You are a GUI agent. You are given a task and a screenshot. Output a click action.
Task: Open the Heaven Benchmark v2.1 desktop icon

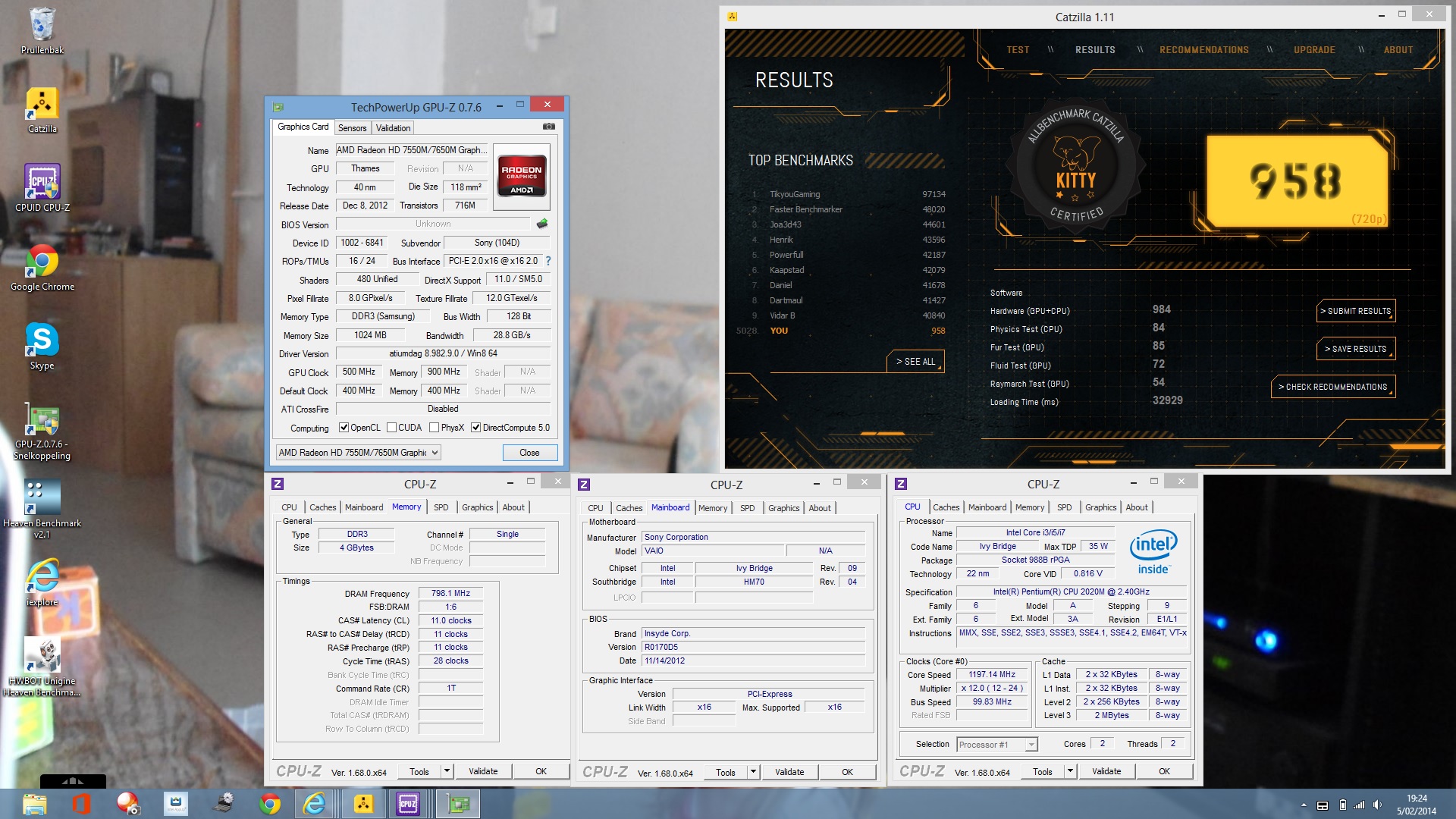point(42,509)
